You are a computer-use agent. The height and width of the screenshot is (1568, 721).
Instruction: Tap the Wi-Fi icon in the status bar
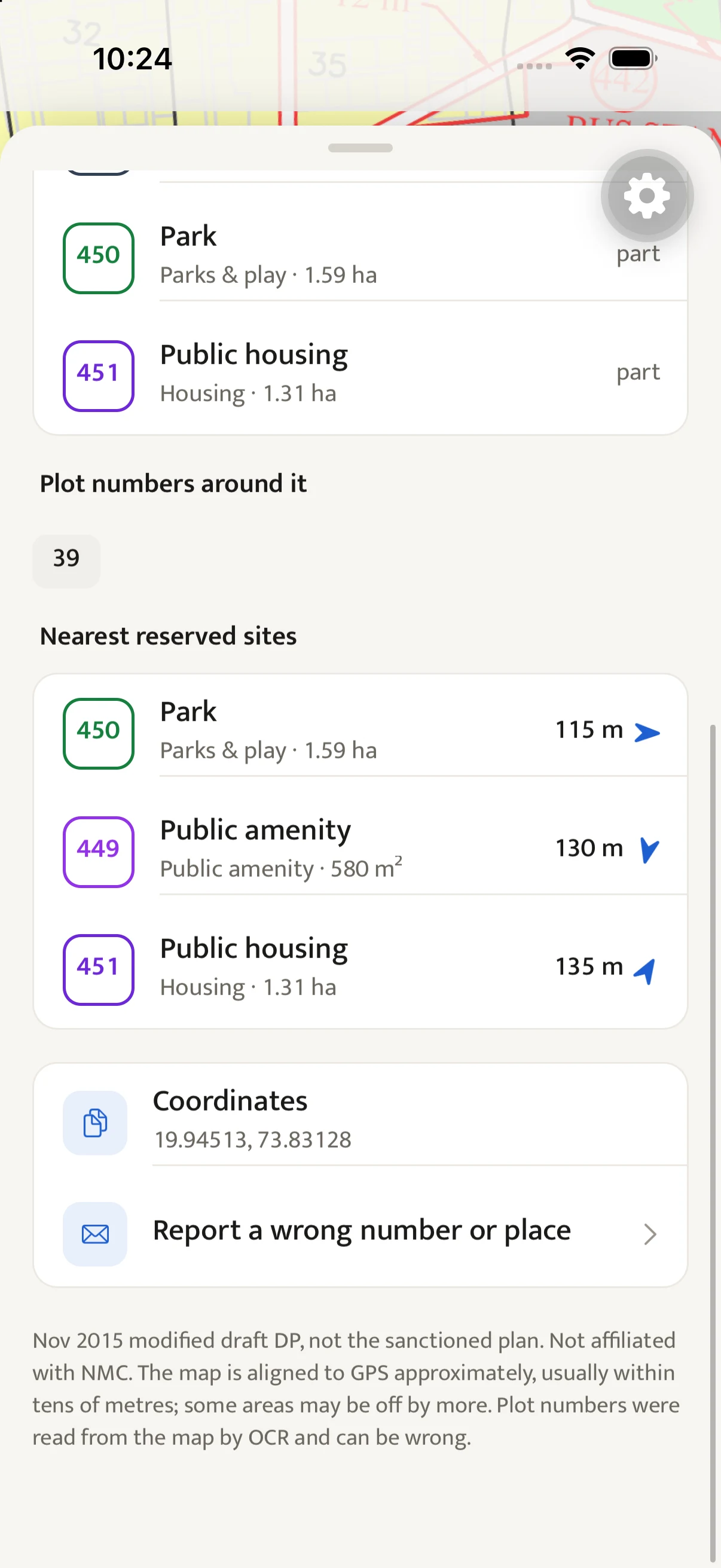point(580,59)
